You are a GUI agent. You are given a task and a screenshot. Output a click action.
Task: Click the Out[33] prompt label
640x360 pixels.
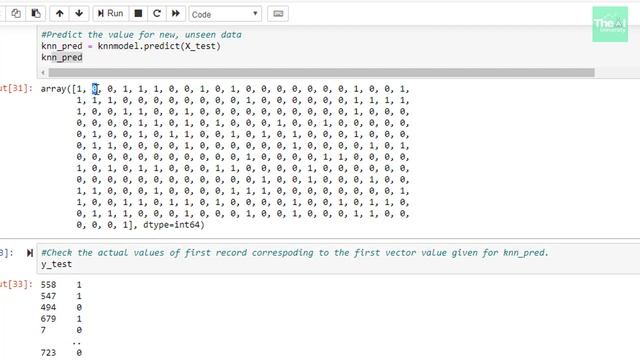point(16,284)
